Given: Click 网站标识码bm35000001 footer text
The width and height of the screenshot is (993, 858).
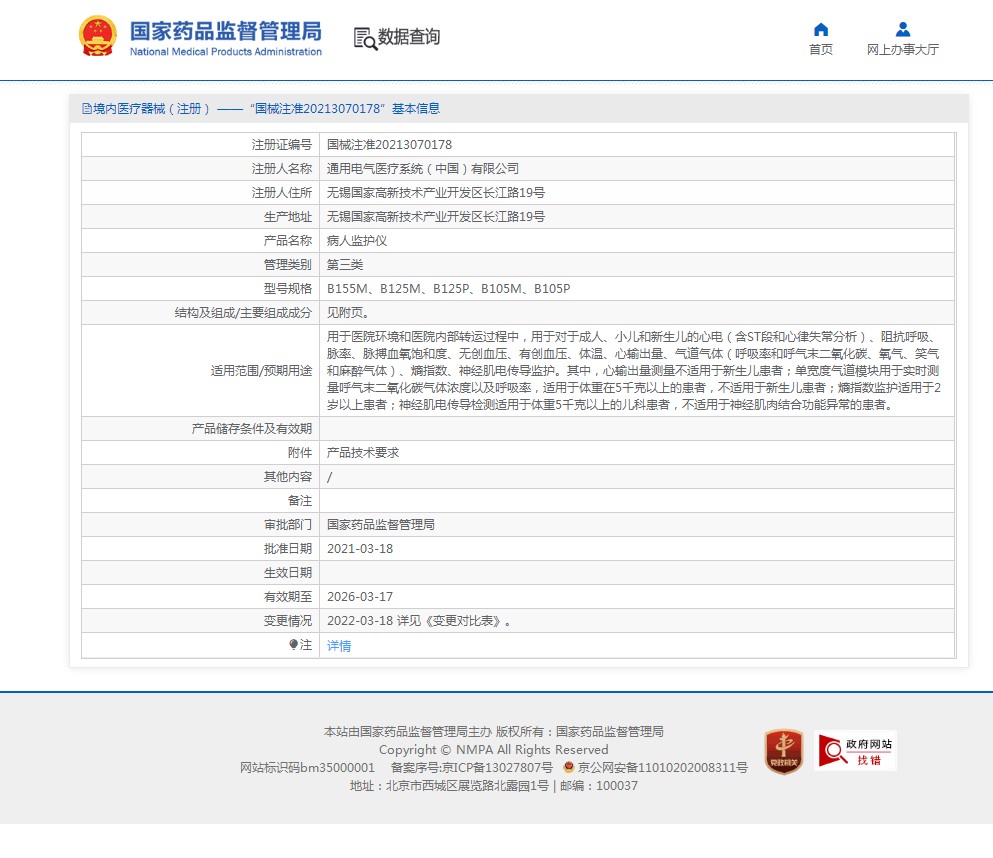Looking at the screenshot, I should 307,767.
